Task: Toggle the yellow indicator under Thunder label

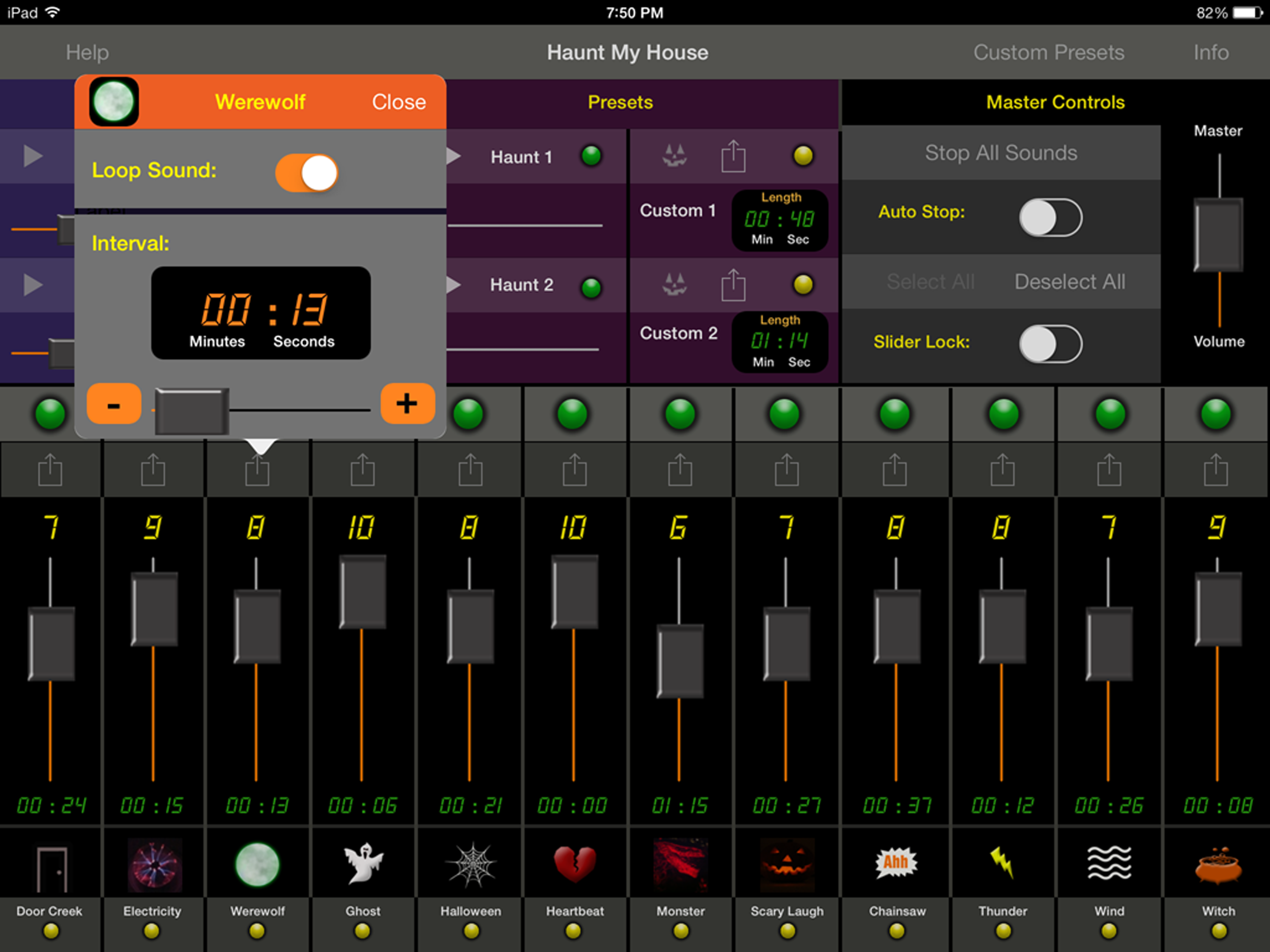Action: click(x=1003, y=931)
